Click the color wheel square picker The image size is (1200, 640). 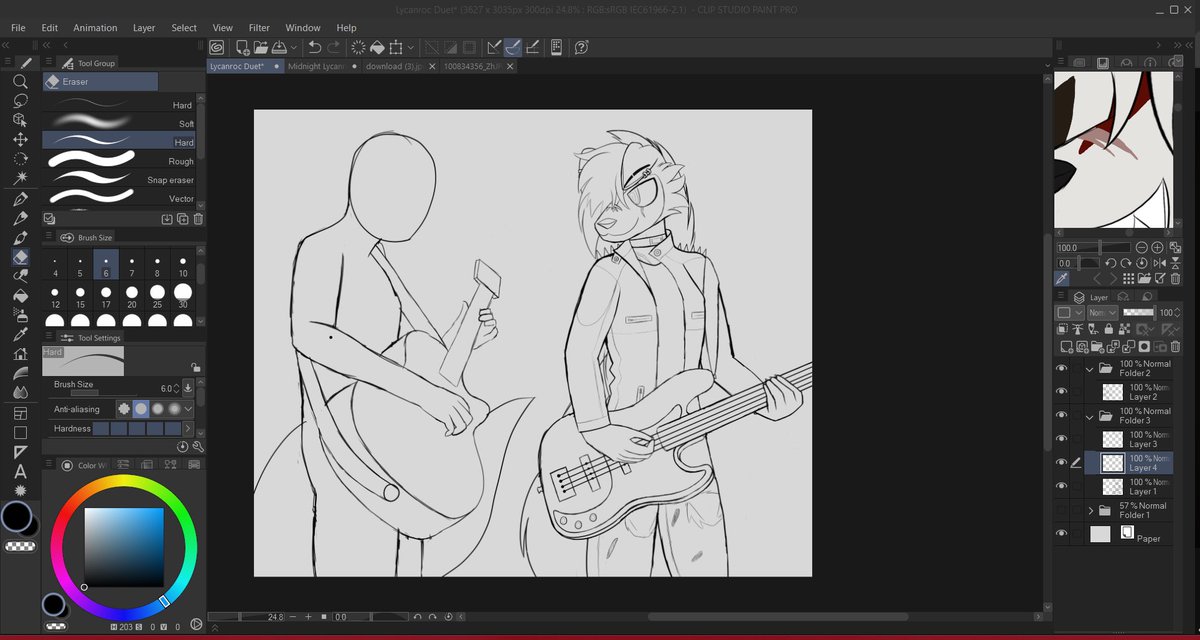123,547
